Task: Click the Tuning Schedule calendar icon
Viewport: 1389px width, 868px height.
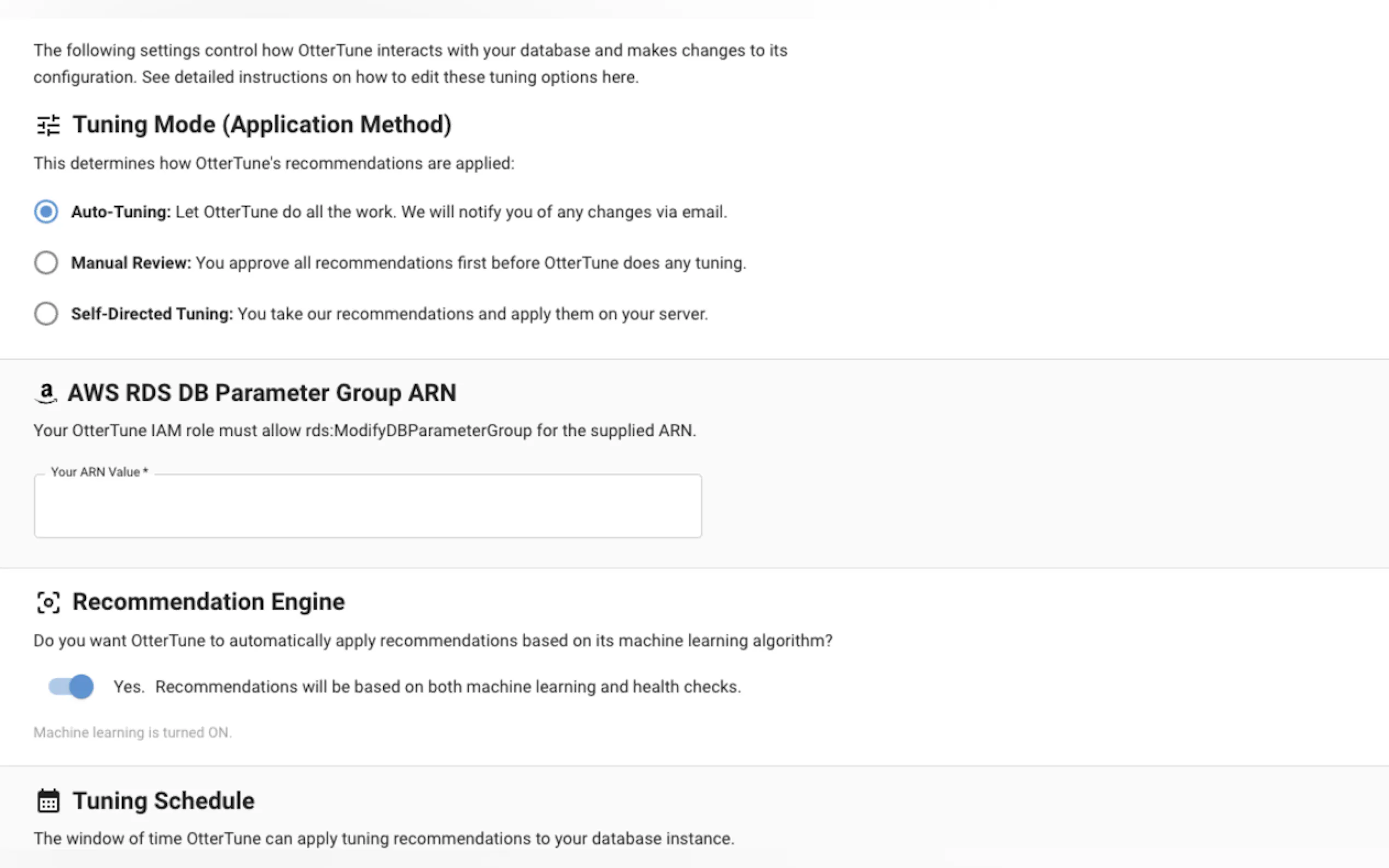Action: tap(48, 801)
